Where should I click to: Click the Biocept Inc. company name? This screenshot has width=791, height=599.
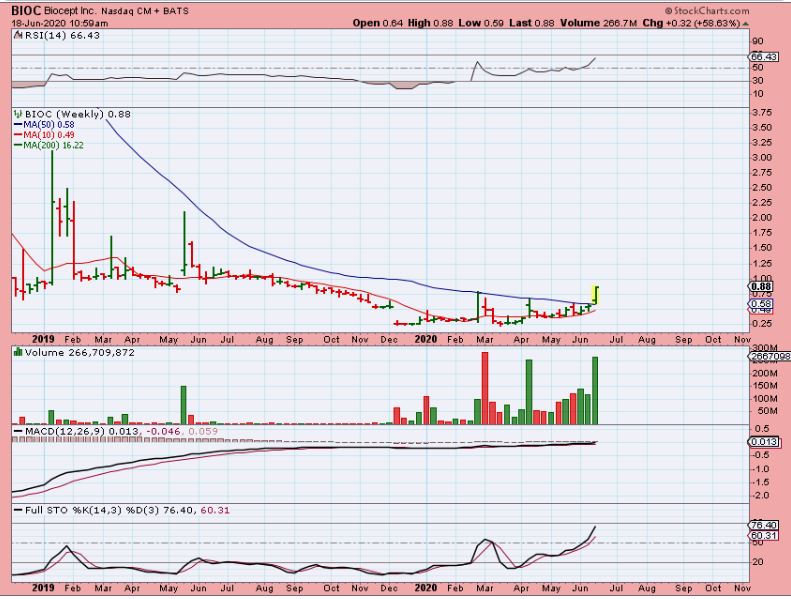pyautogui.click(x=70, y=11)
